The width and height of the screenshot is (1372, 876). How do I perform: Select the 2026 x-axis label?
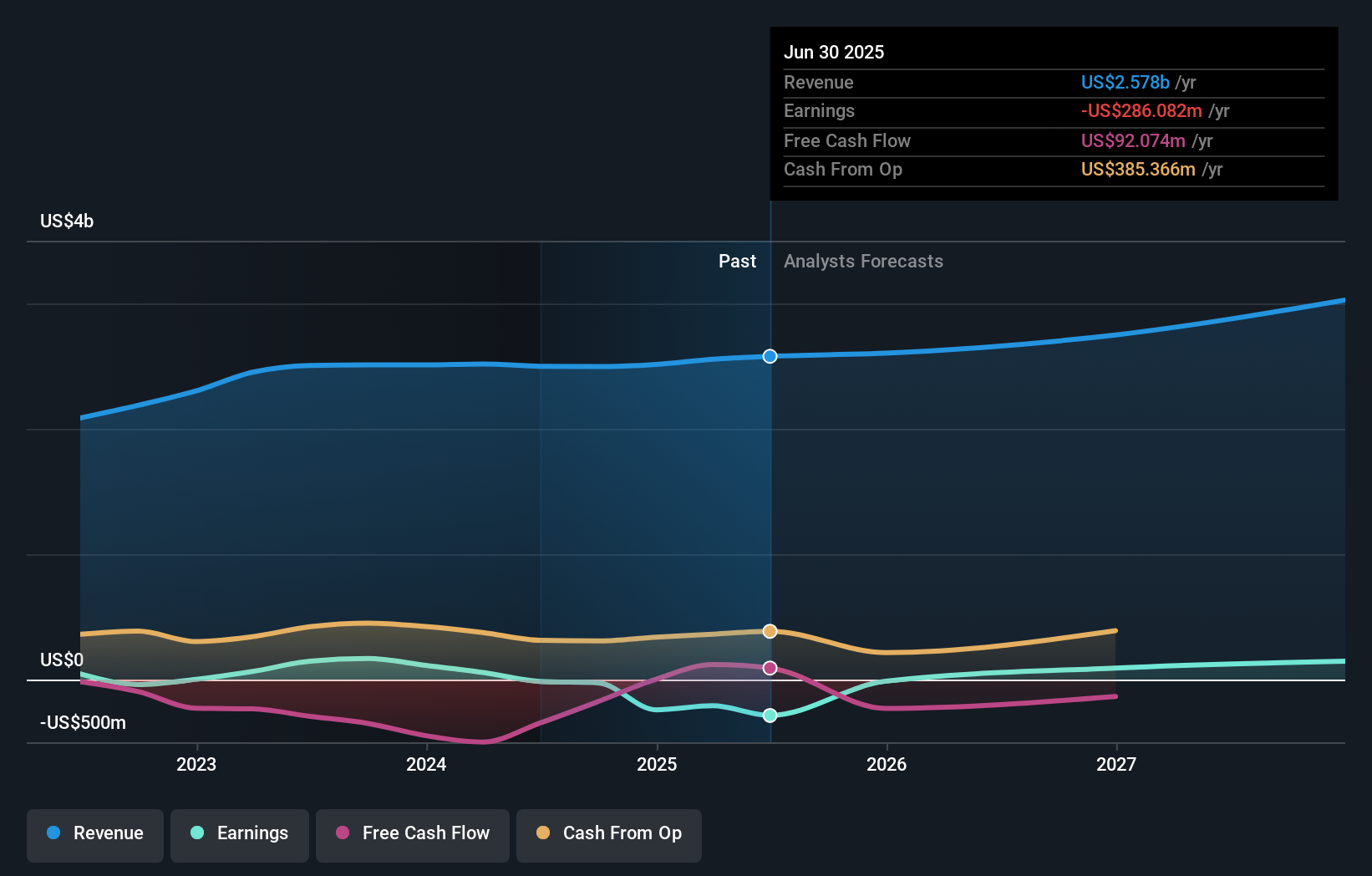(x=887, y=764)
